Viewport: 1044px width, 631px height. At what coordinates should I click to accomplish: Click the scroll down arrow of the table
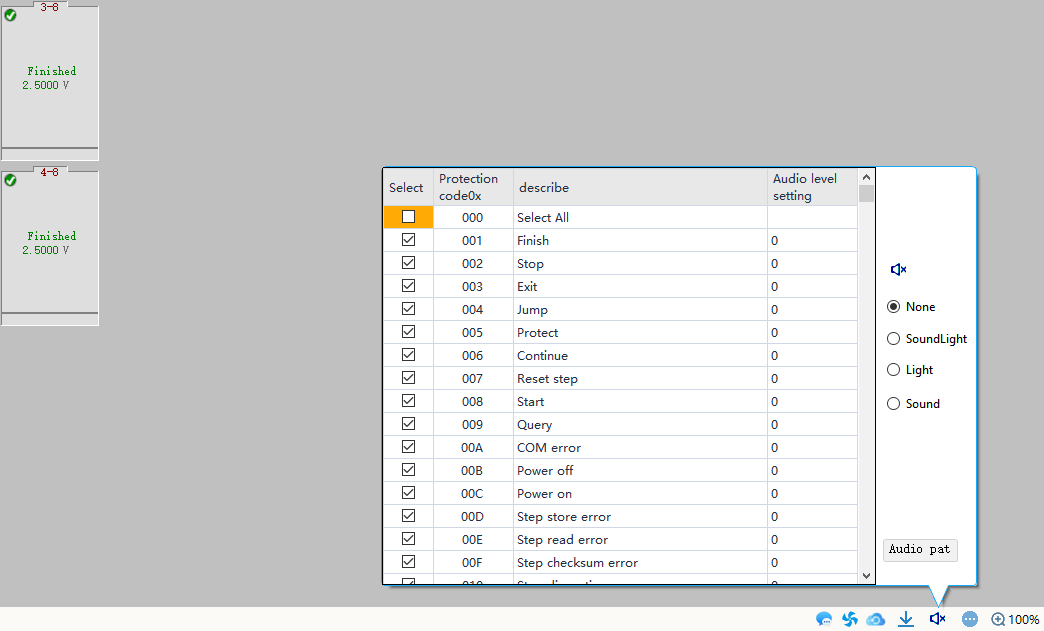tap(866, 576)
